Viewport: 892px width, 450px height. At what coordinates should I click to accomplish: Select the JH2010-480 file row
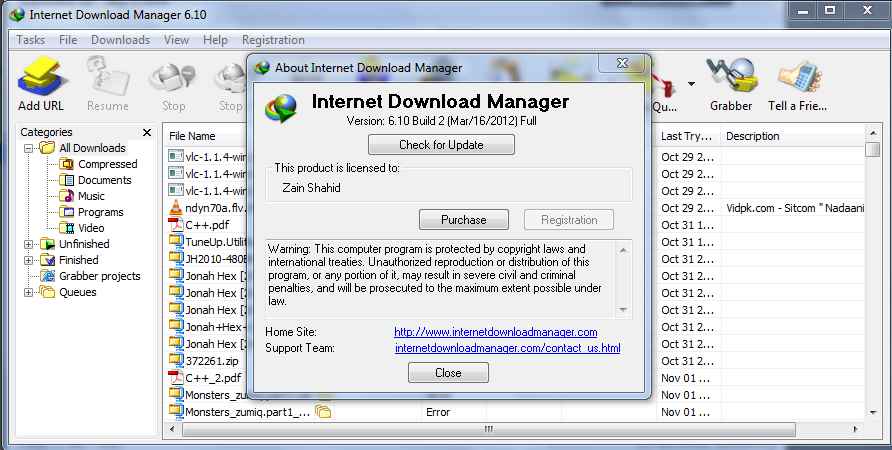pos(207,259)
